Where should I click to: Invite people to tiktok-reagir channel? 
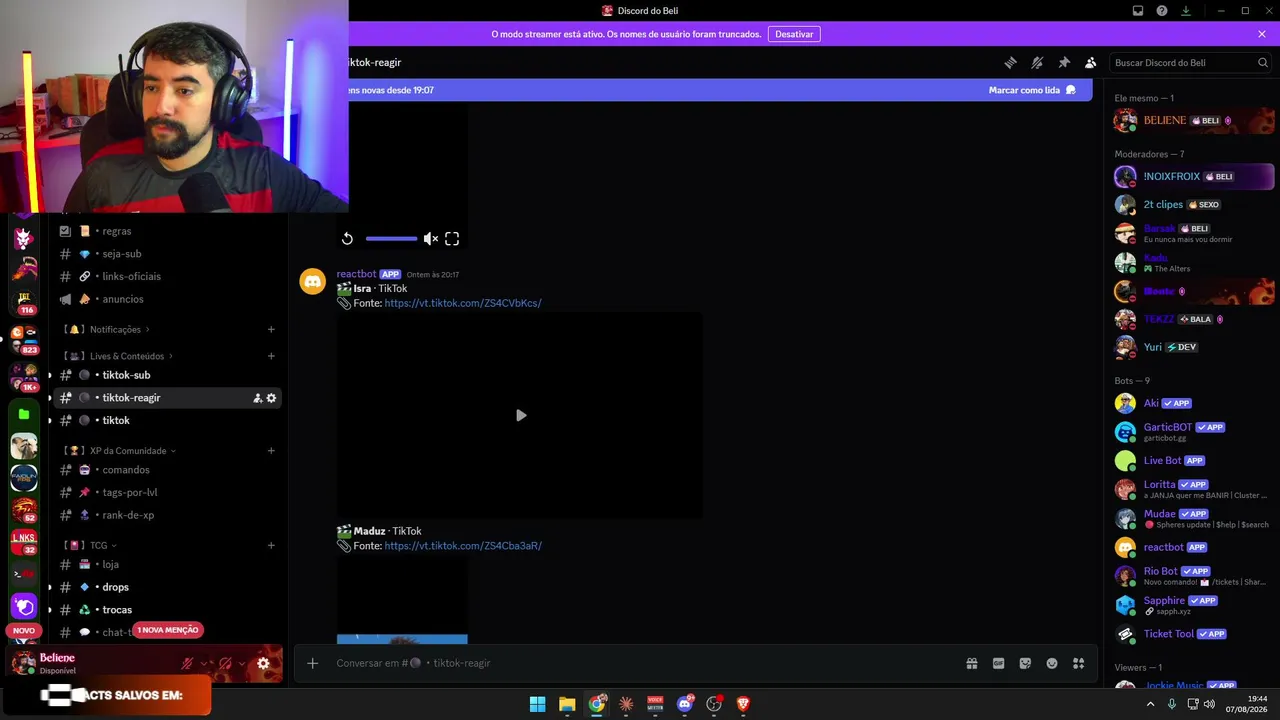(x=257, y=398)
